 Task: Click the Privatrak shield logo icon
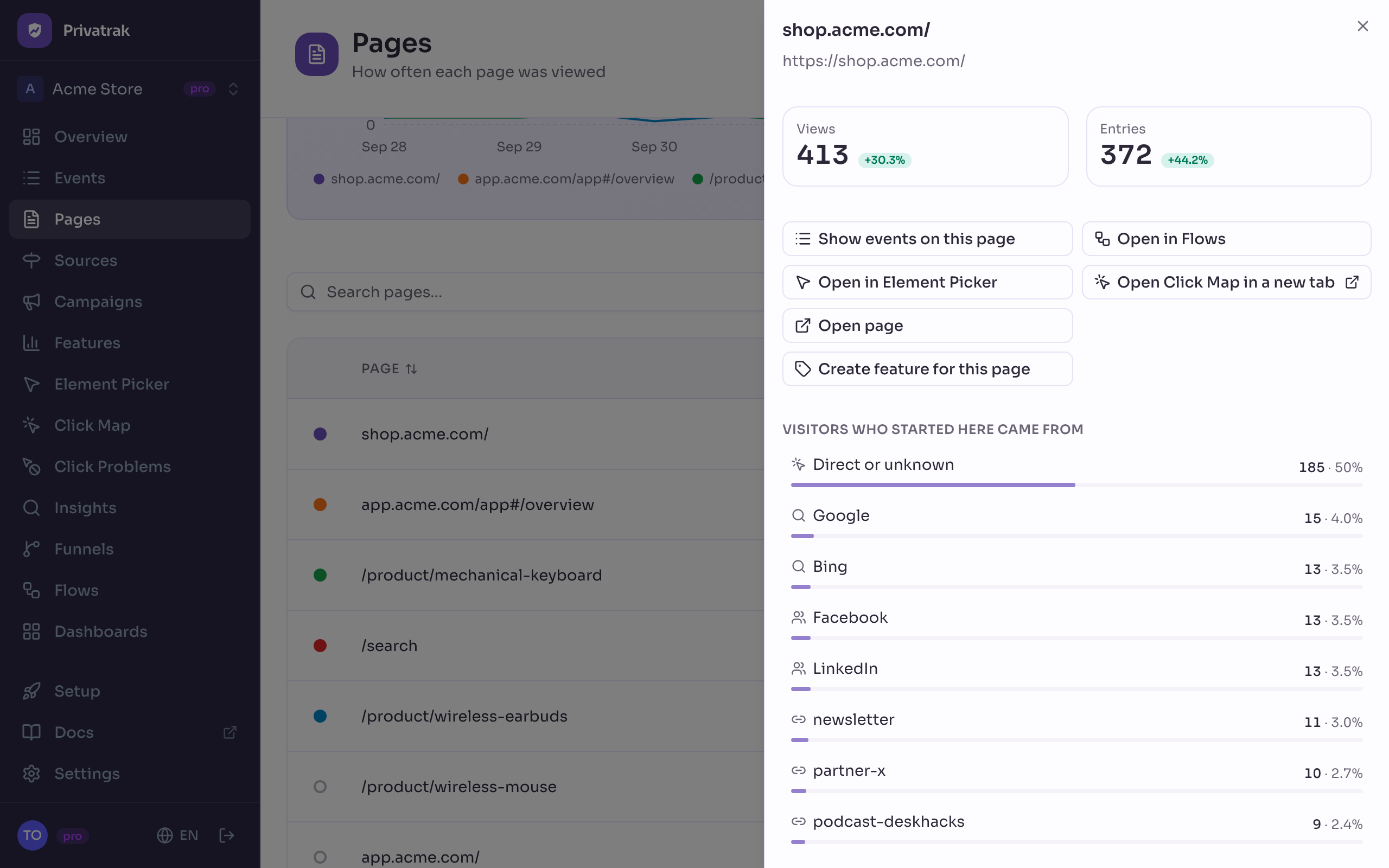point(34,30)
